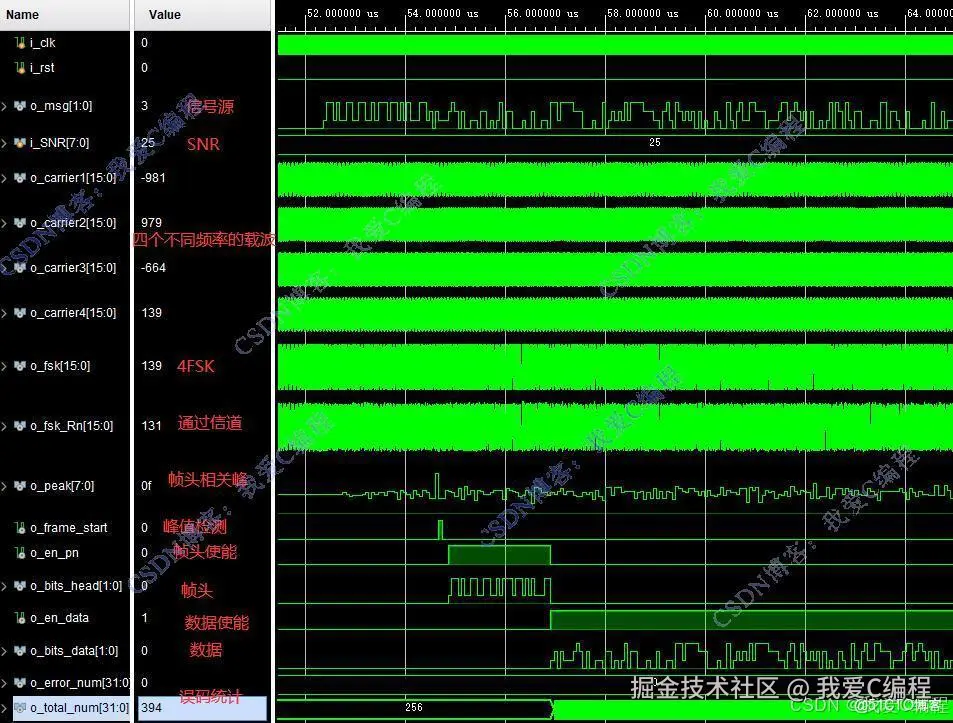
Task: Click value 979 of o_carrier2
Action: coord(151,223)
